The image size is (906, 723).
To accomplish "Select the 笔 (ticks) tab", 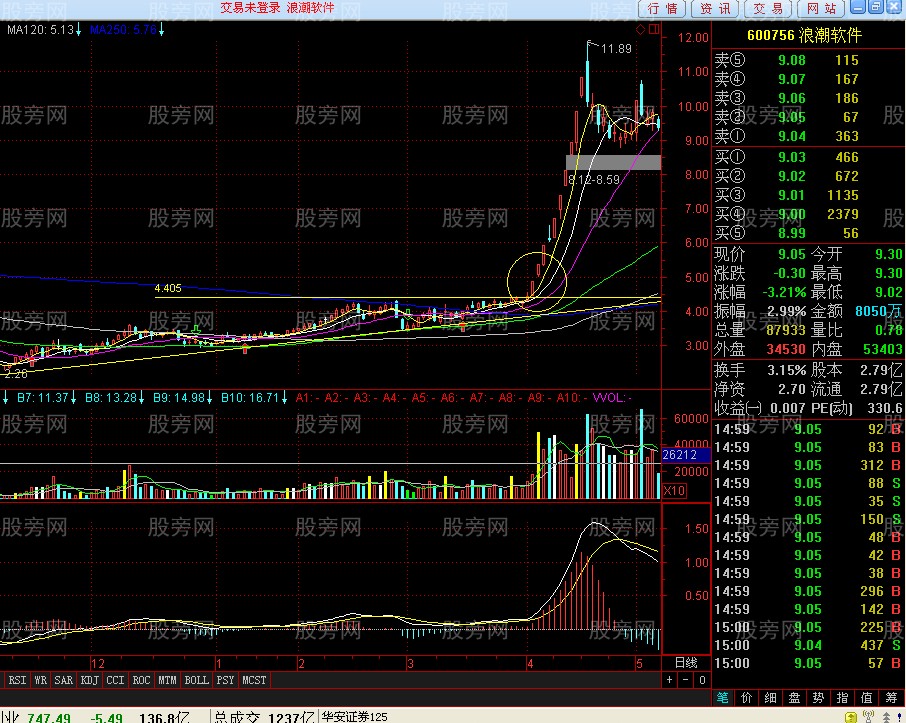I will 723,698.
